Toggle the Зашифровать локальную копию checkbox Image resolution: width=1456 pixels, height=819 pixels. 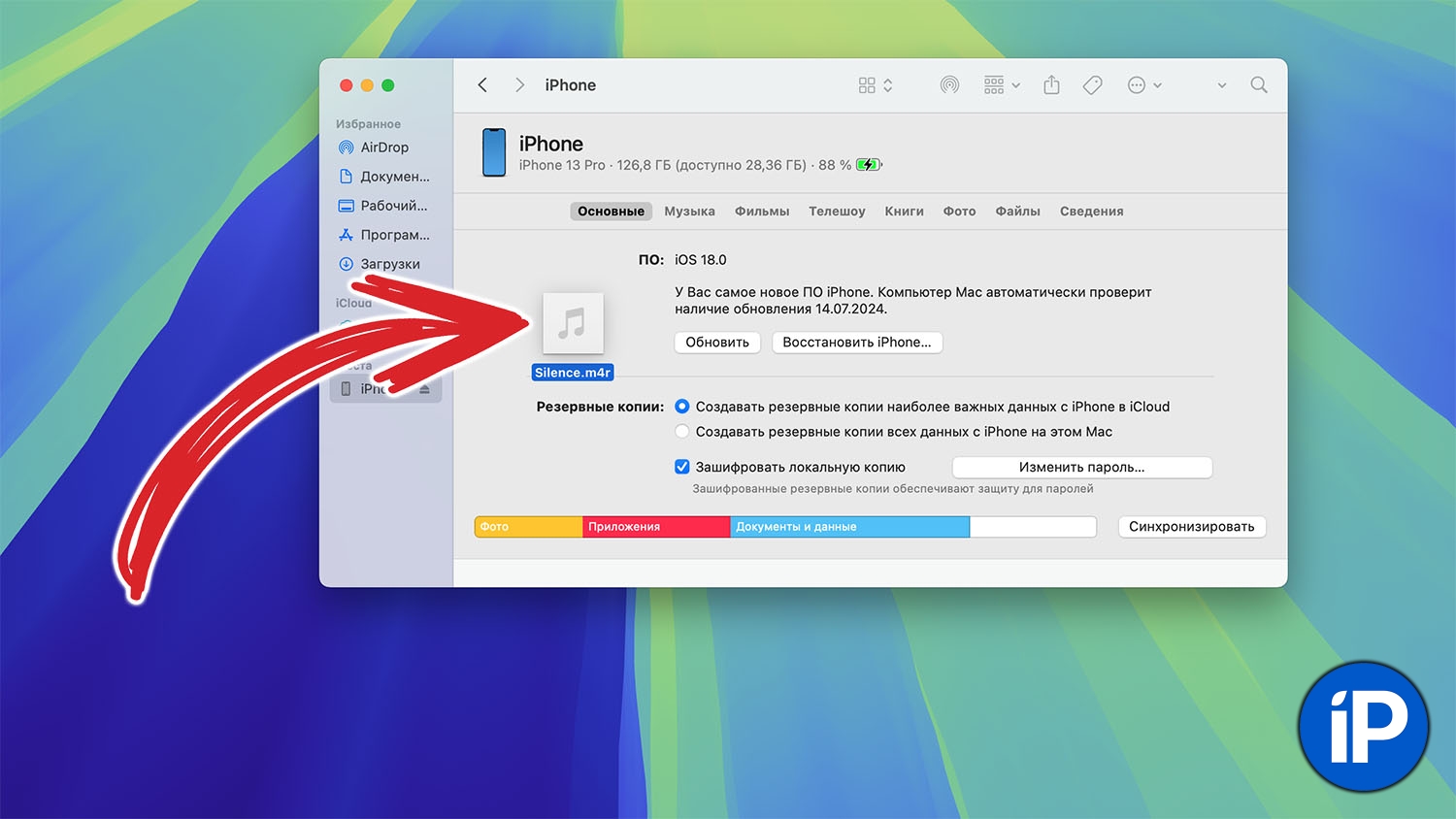click(682, 467)
